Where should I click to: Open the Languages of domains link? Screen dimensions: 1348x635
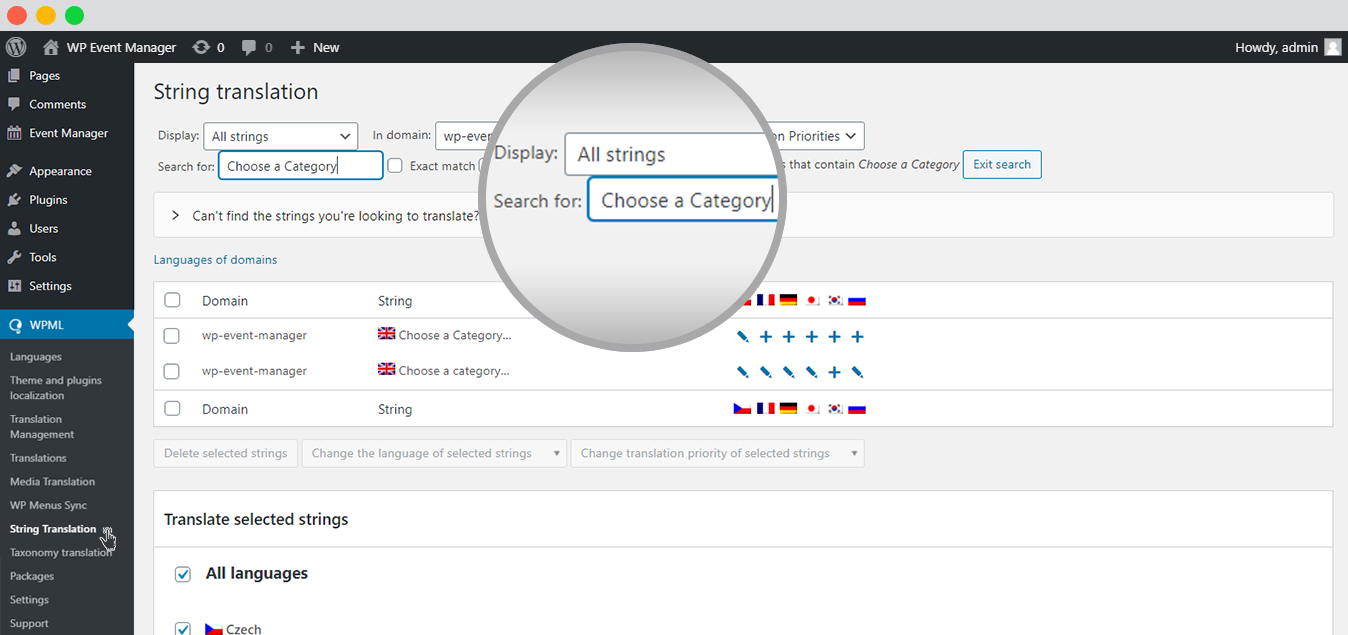tap(215, 260)
